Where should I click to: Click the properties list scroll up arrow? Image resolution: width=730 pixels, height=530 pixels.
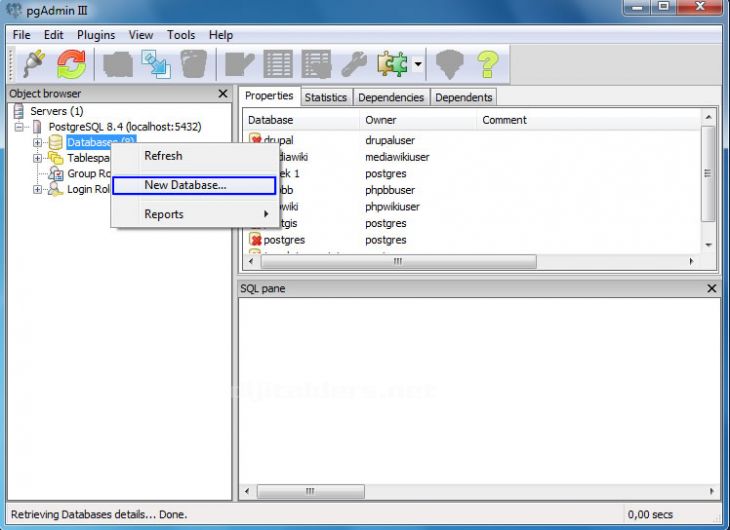tap(708, 117)
